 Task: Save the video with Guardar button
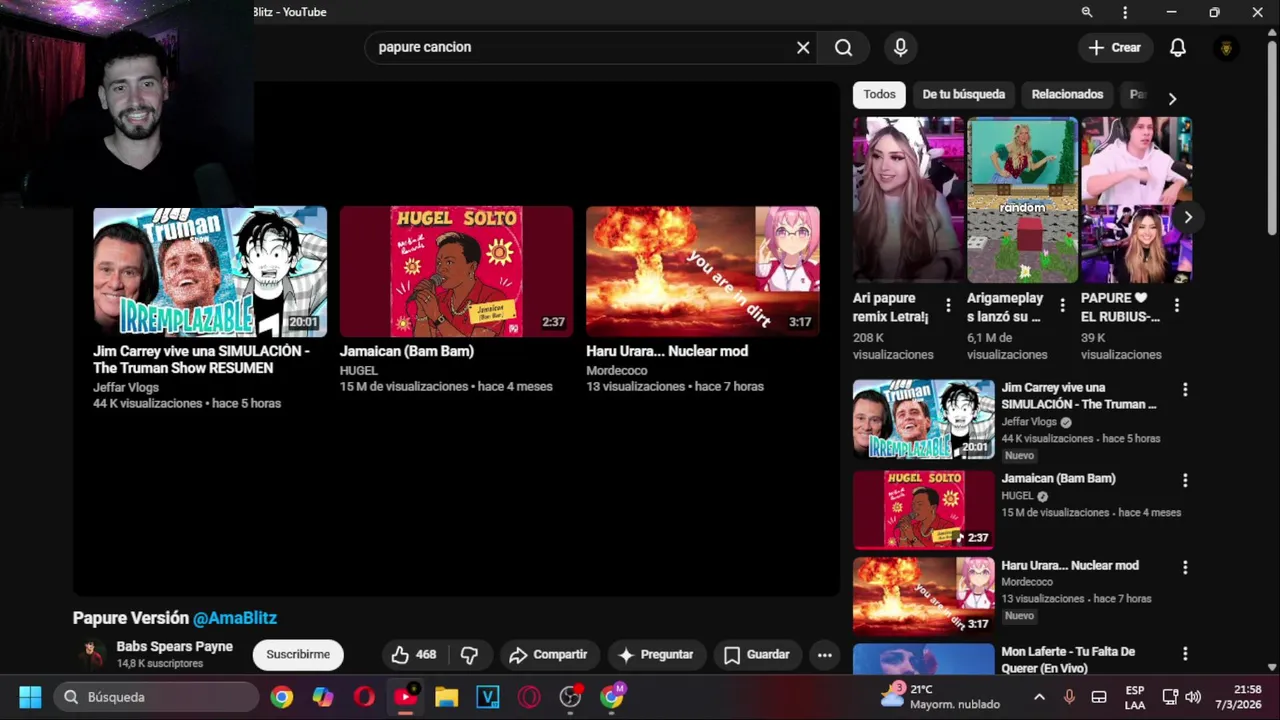[757, 655]
